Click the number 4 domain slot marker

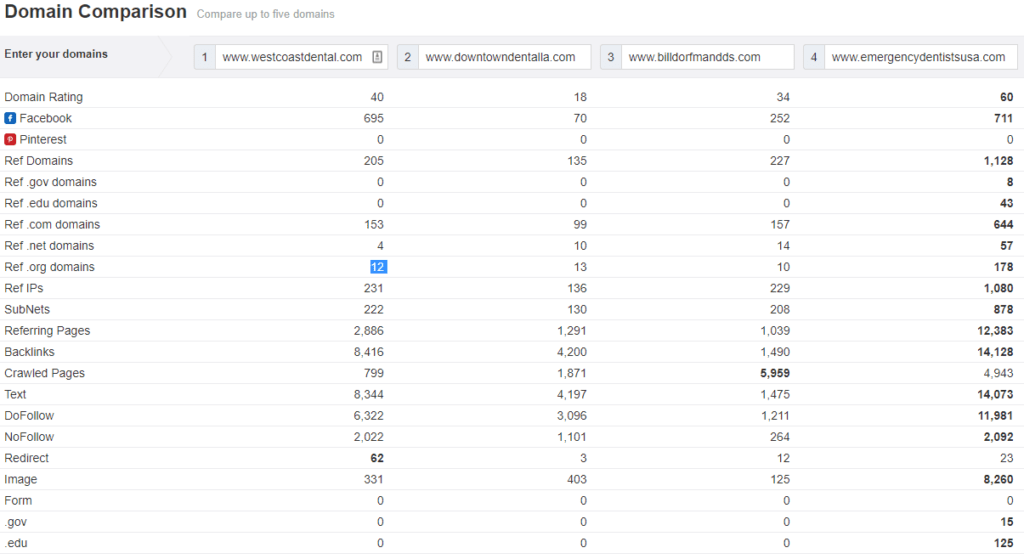(814, 57)
